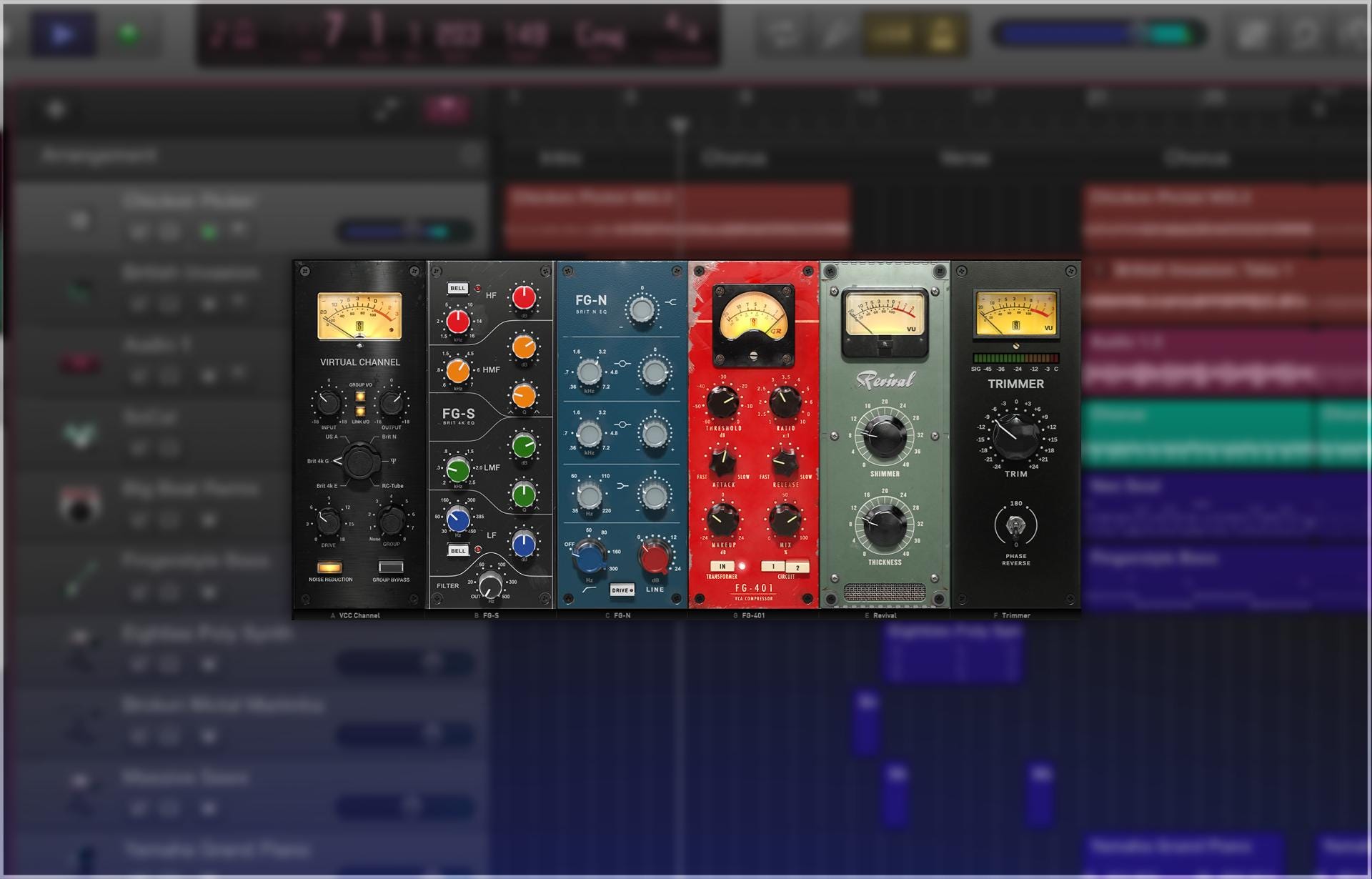Click the RELEASE knob on FG-401
Viewport: 1372px width, 879px height.
coord(785,462)
